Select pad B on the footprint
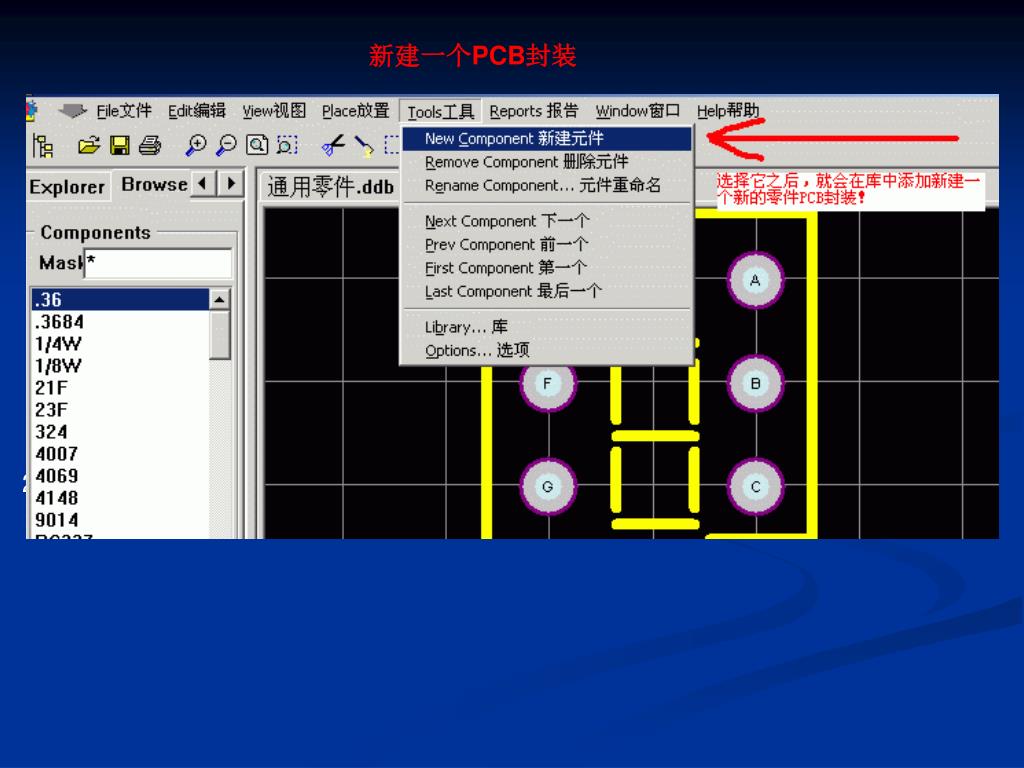The image size is (1024, 768). [756, 383]
